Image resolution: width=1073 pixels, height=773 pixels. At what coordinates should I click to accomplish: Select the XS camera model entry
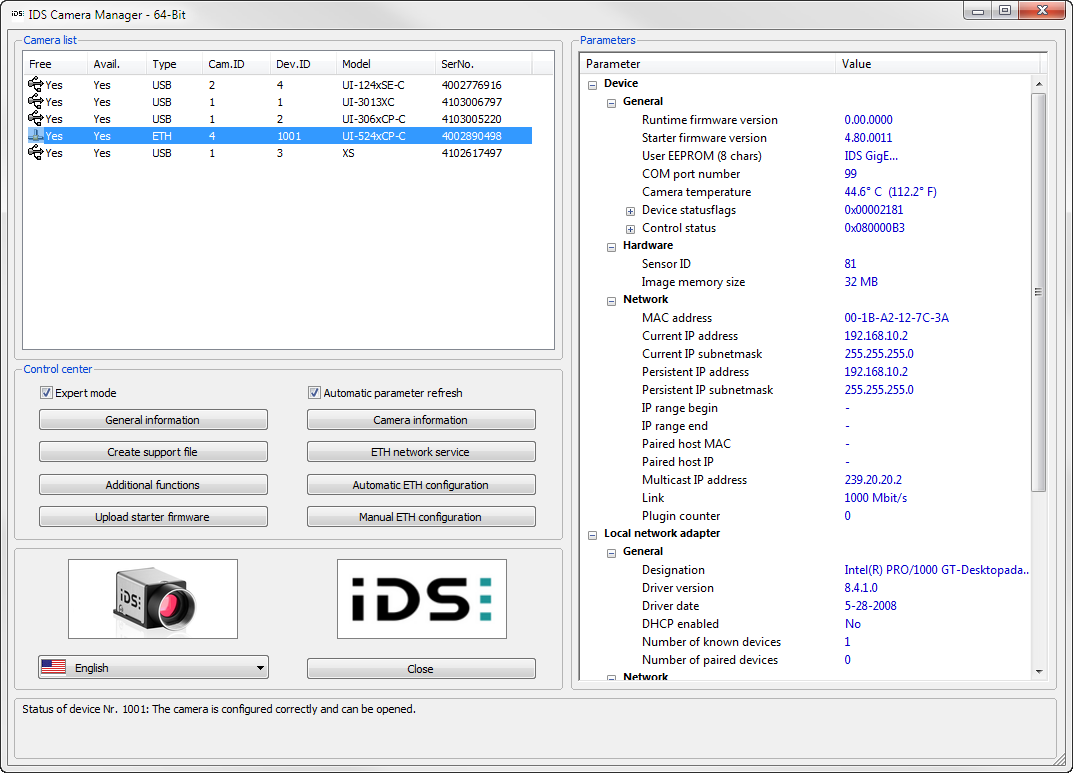pyautogui.click(x=348, y=153)
